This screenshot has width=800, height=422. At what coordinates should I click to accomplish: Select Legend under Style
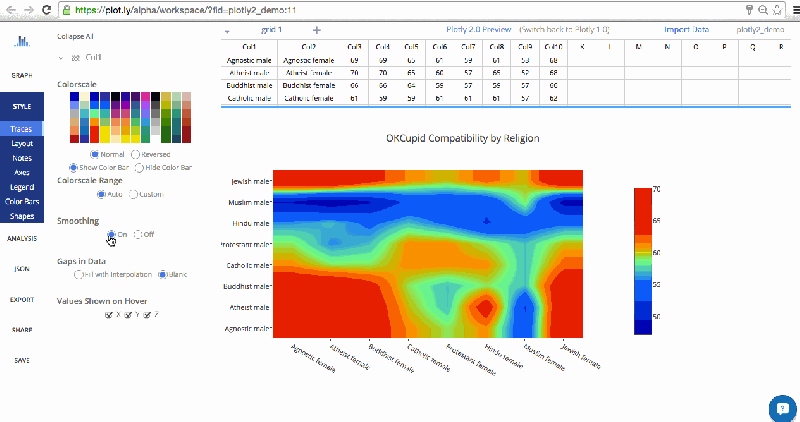[22, 187]
